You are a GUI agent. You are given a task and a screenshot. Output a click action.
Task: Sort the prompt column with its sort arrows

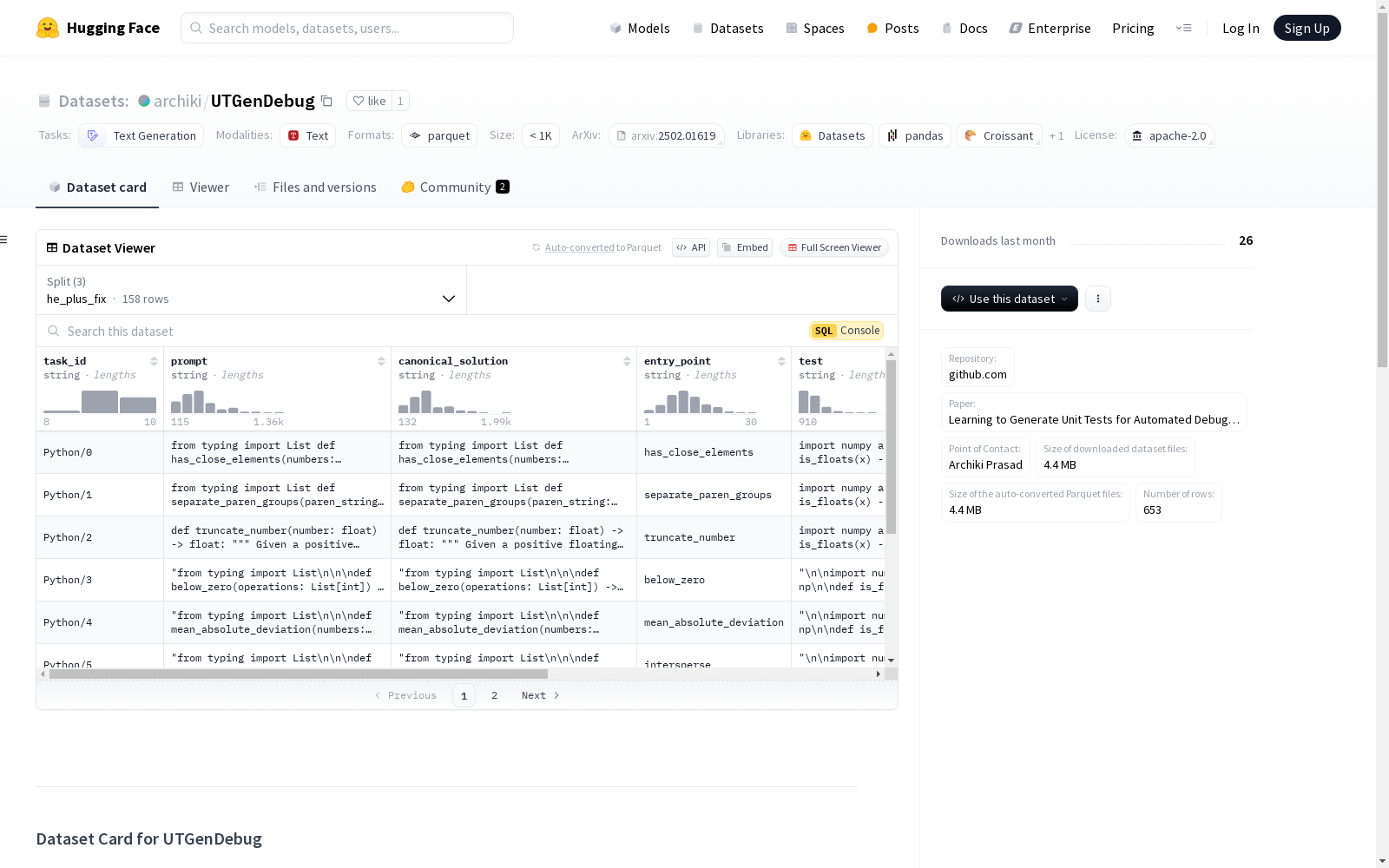point(381,361)
